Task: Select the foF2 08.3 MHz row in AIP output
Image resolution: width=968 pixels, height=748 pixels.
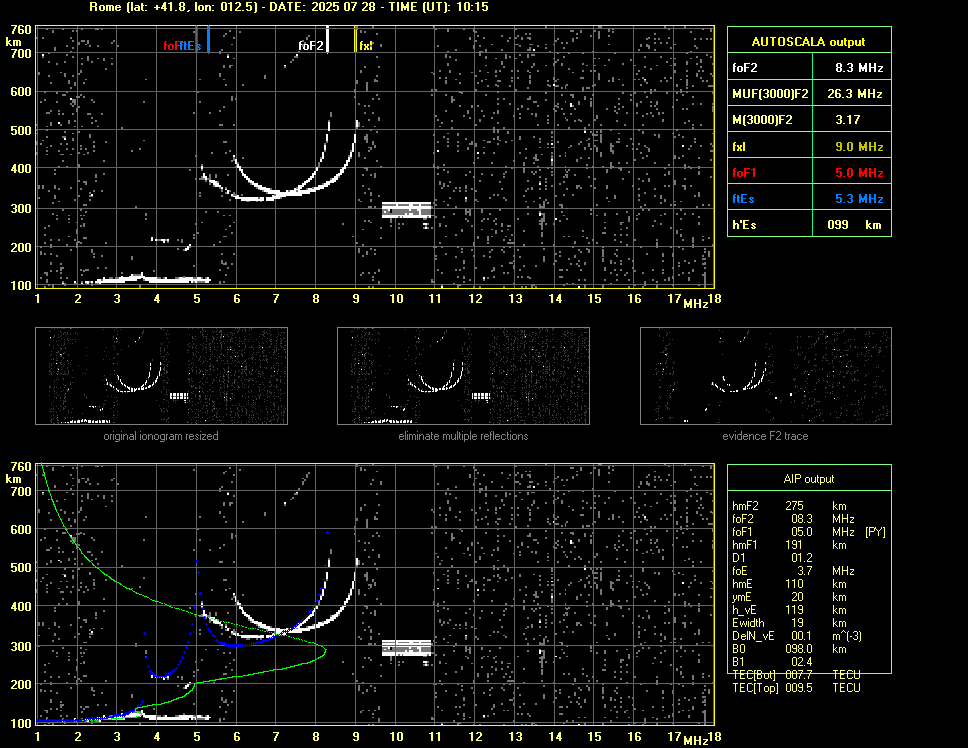Action: pyautogui.click(x=793, y=519)
